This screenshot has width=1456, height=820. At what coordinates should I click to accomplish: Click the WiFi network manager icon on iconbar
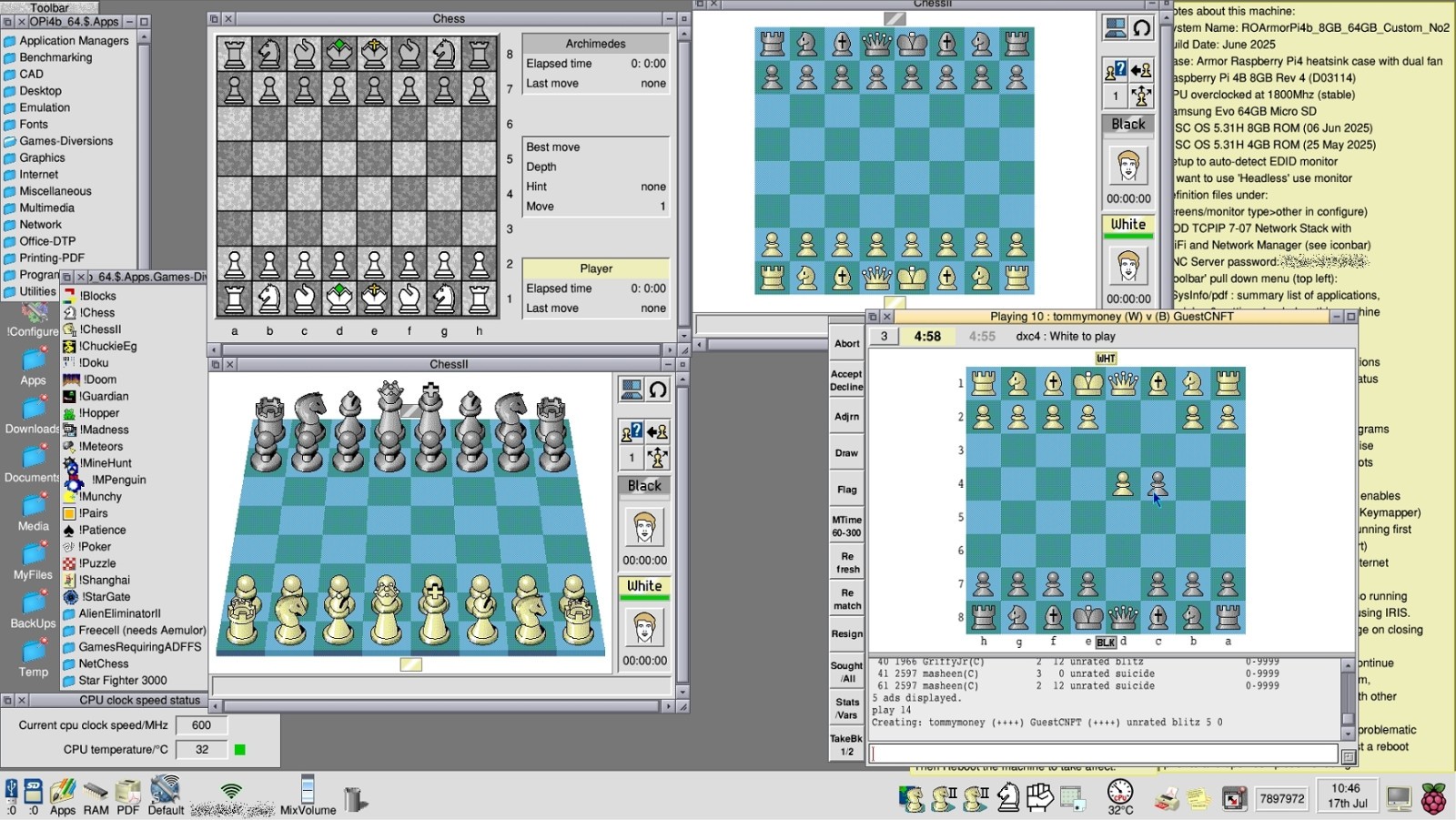(231, 789)
